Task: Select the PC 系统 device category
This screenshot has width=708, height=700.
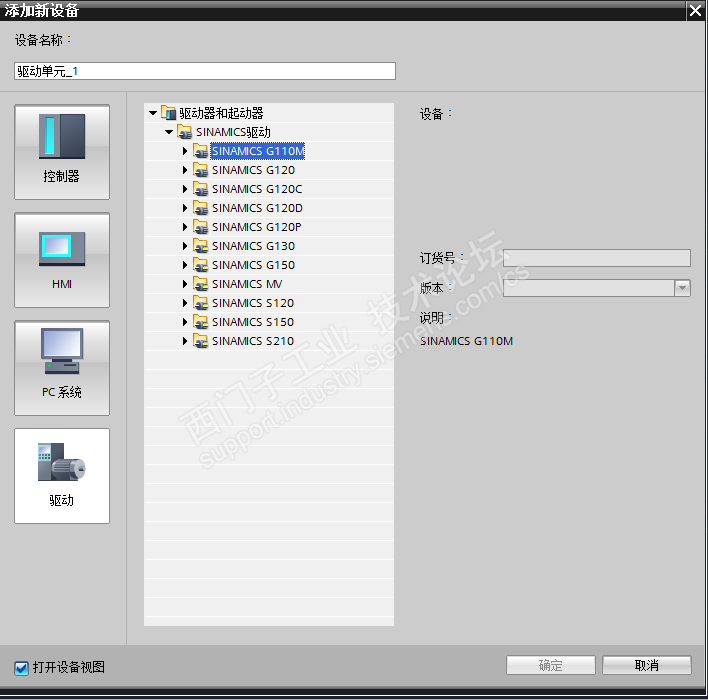Action: click(62, 368)
